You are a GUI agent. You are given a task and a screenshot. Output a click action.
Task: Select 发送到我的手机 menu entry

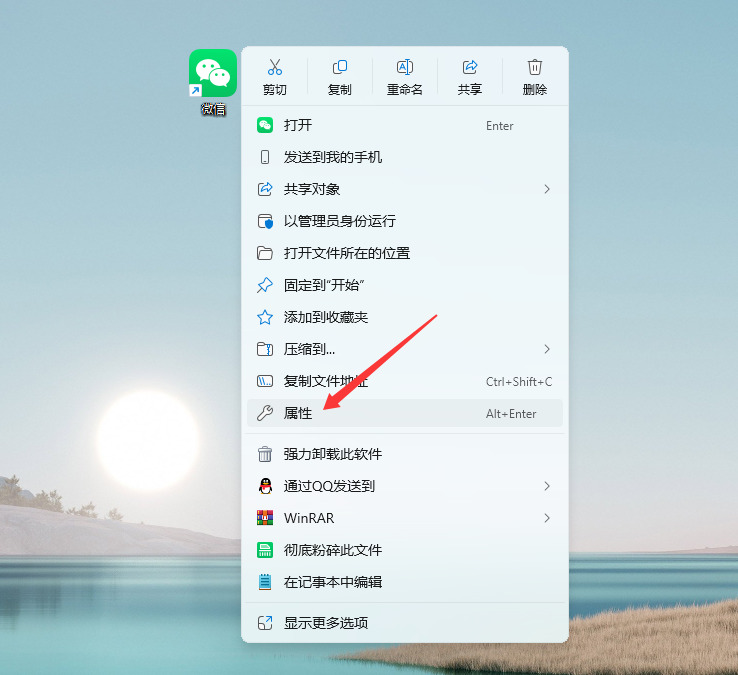pyautogui.click(x=405, y=157)
